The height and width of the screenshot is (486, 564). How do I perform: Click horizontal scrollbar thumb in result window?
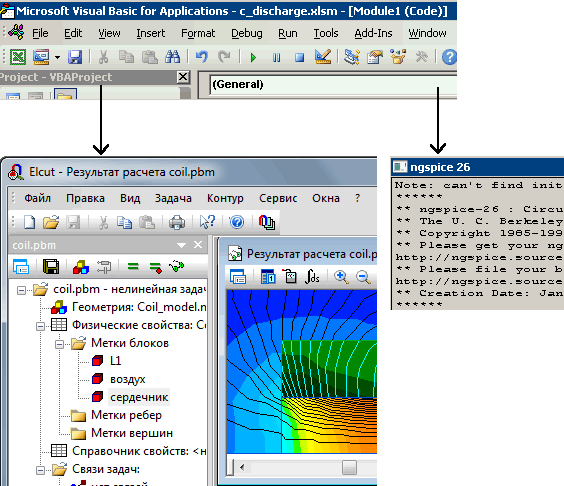coord(349,467)
